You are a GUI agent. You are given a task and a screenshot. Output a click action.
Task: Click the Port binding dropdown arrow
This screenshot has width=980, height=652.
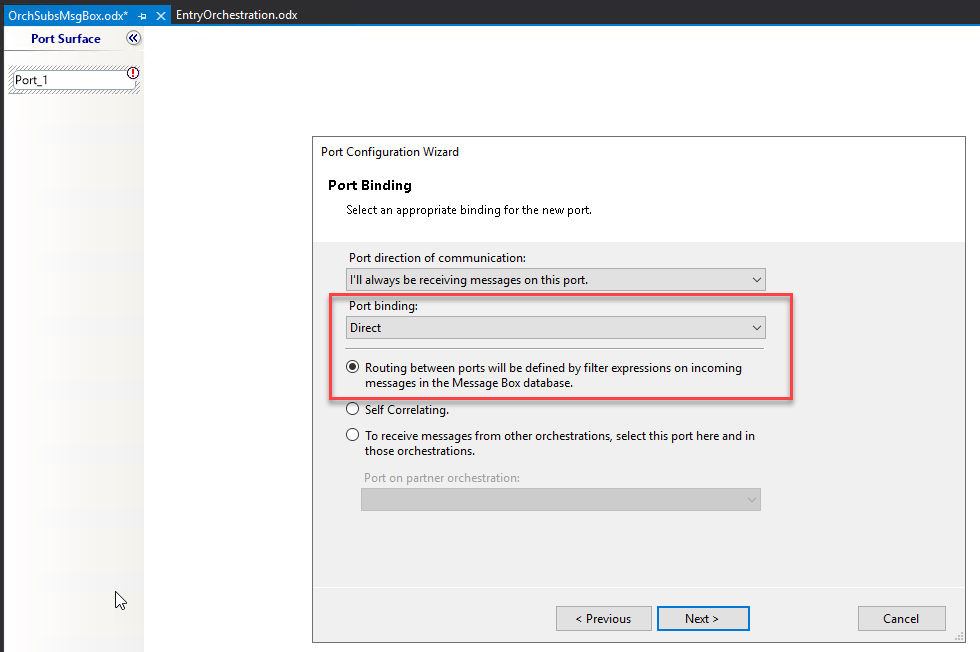click(x=758, y=327)
